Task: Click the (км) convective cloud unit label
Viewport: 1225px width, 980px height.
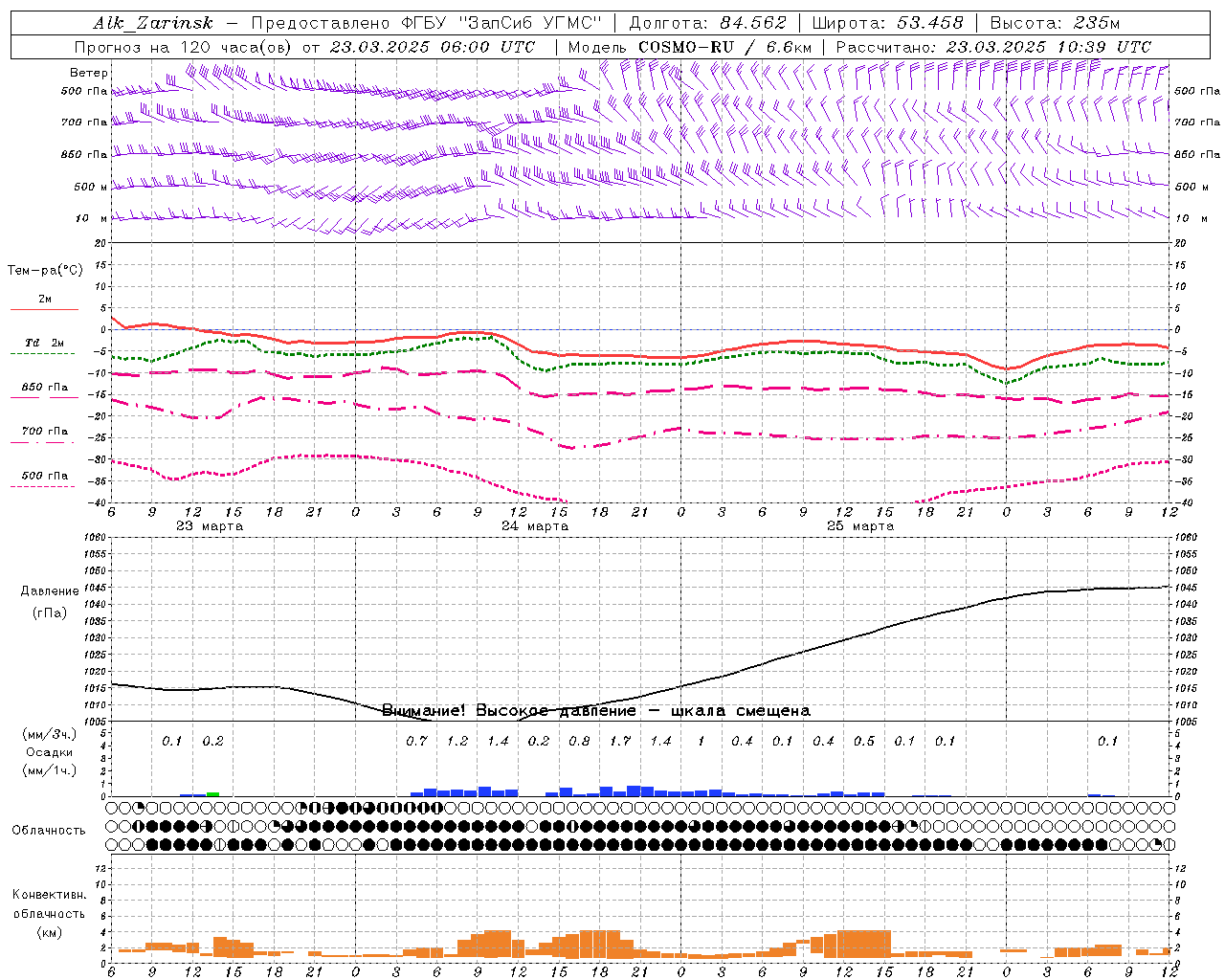Action: (50, 932)
